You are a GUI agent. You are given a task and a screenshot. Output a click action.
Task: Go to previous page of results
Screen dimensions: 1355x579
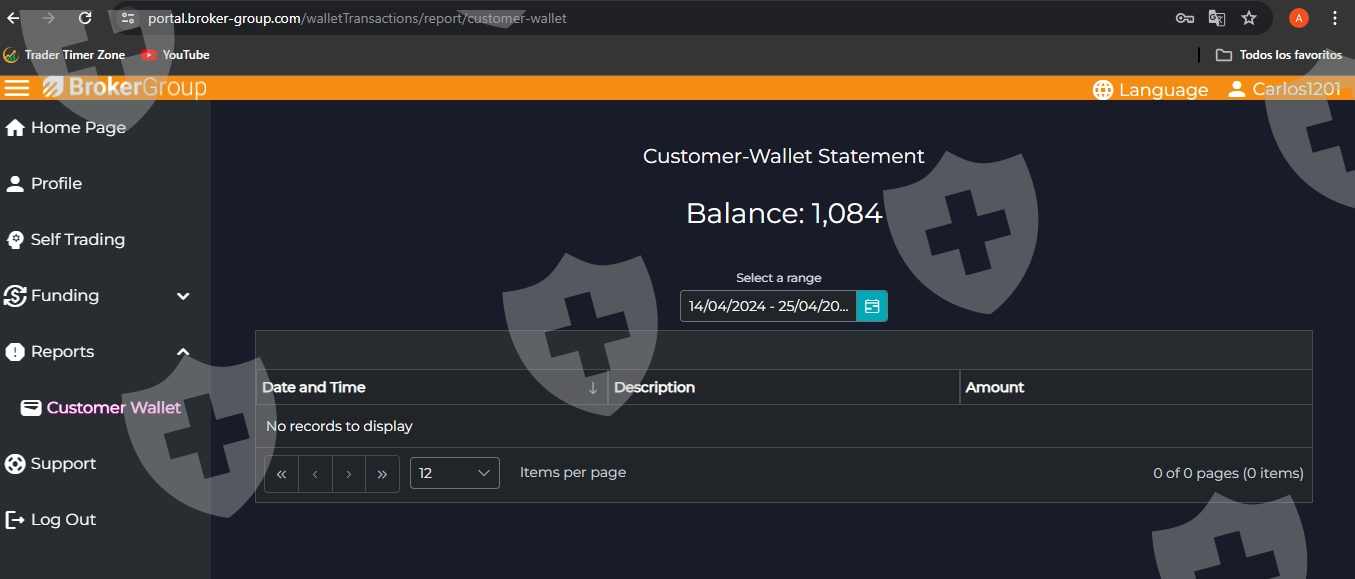pyautogui.click(x=315, y=474)
